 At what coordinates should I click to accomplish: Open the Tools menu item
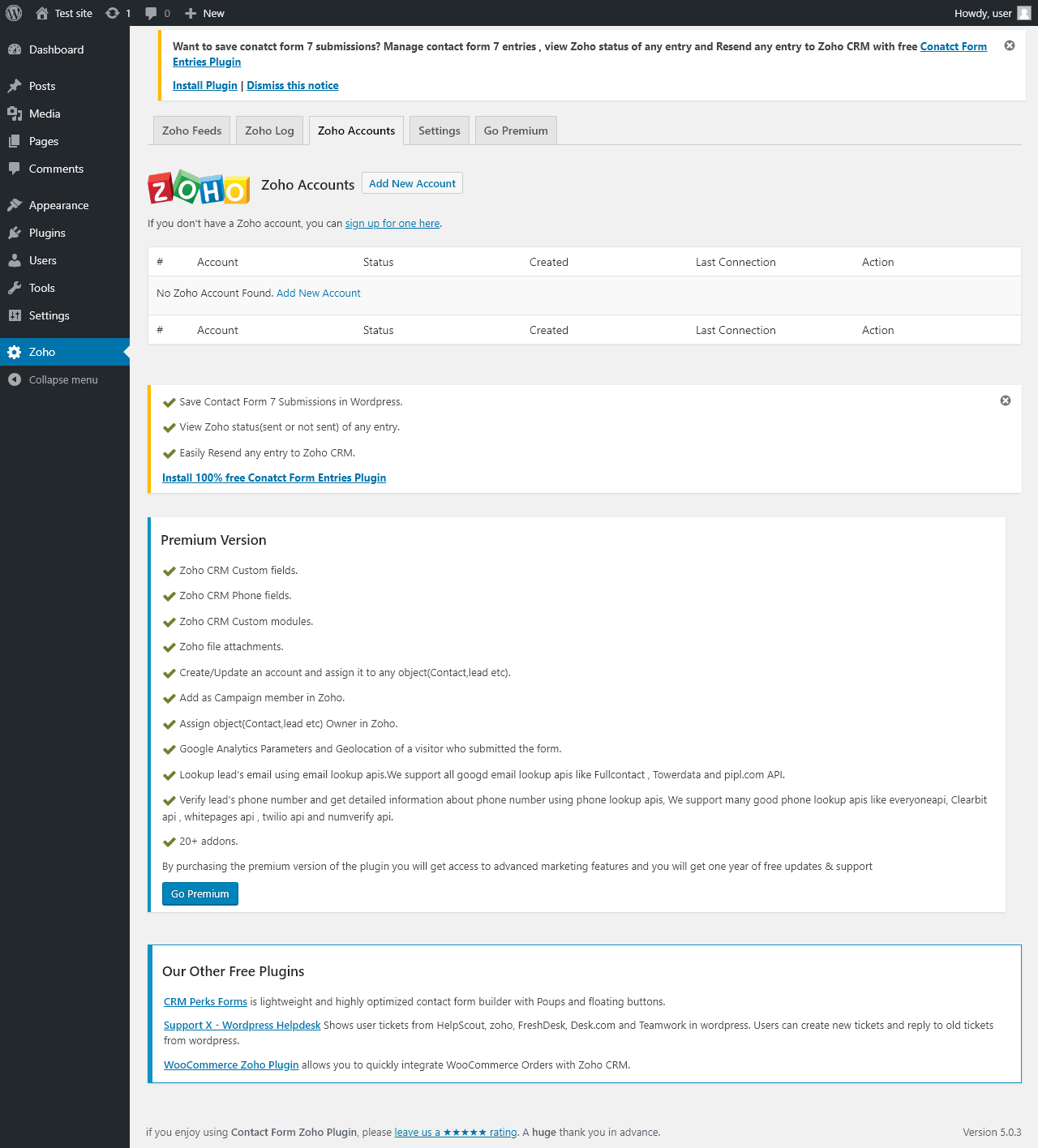(65, 288)
